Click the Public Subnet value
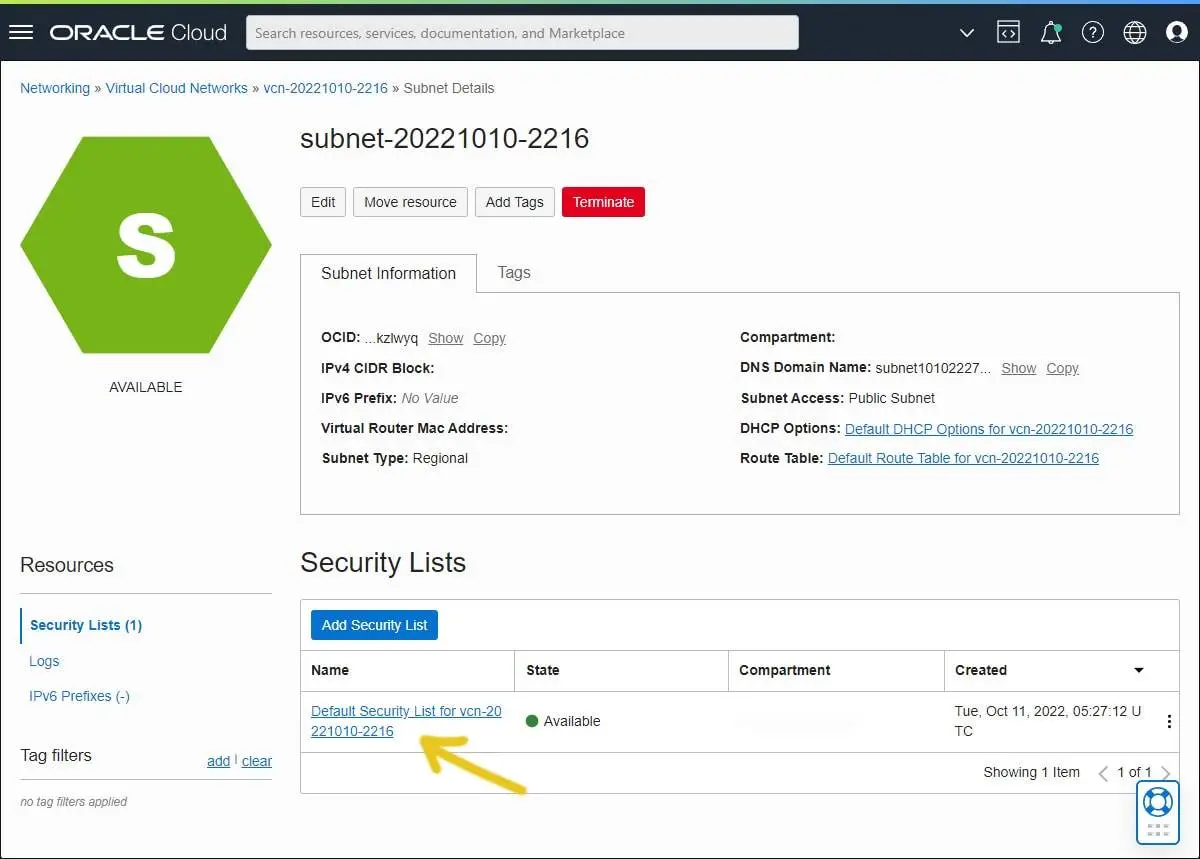 892,398
